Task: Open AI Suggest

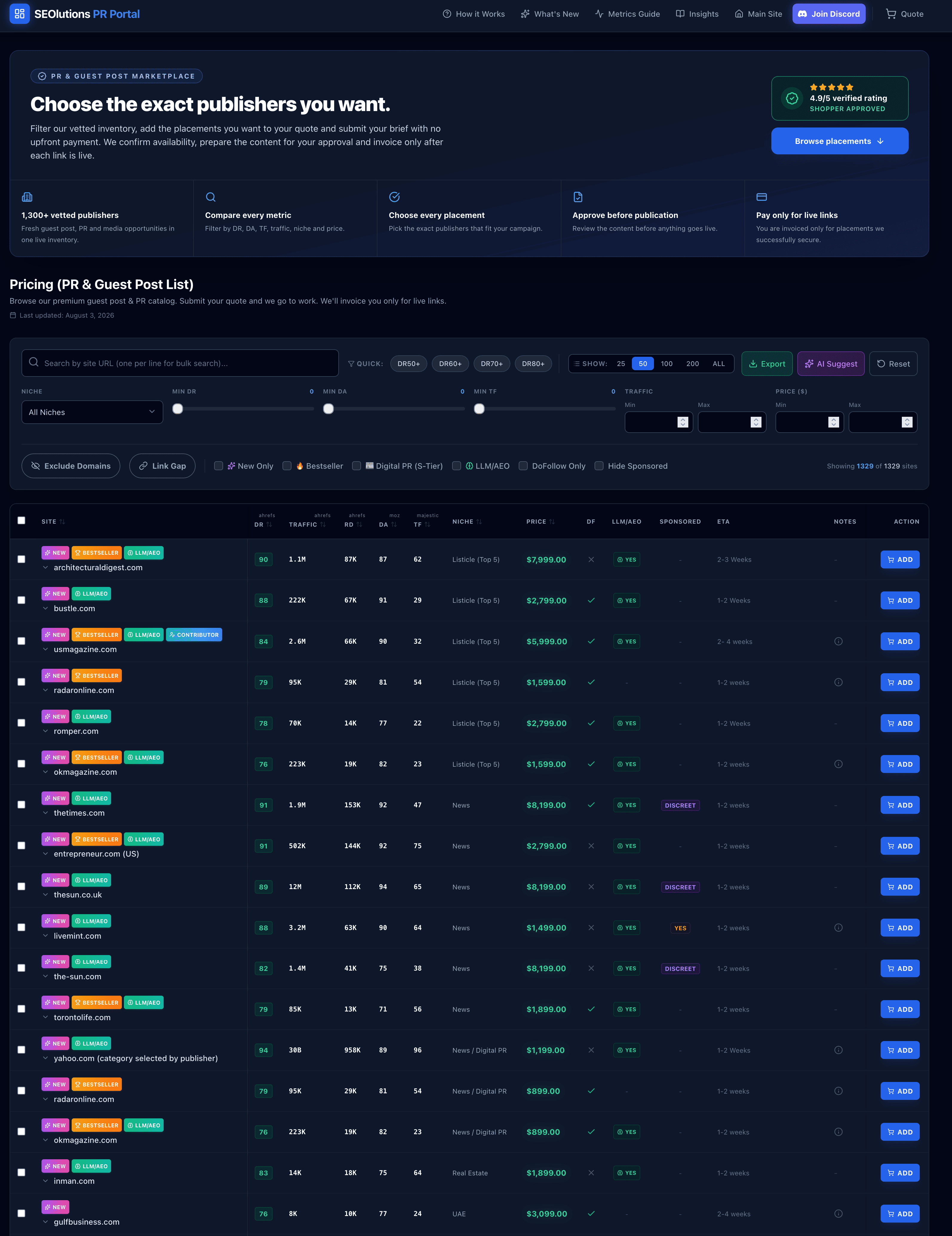Action: point(831,363)
